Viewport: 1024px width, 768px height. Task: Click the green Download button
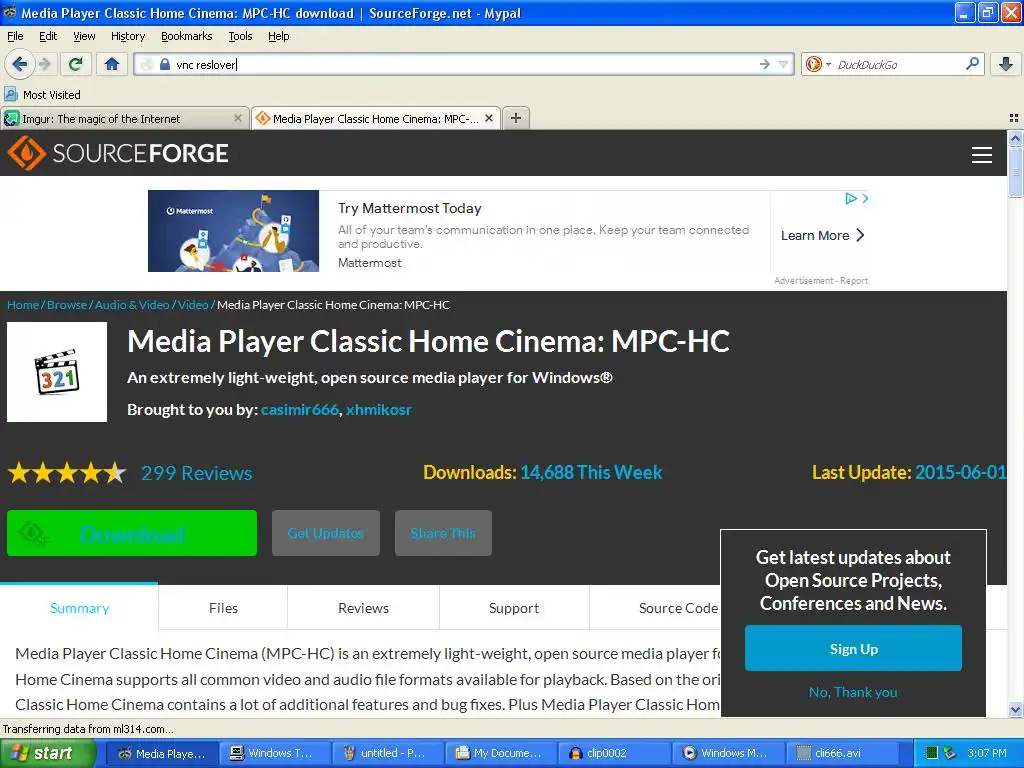tap(132, 533)
